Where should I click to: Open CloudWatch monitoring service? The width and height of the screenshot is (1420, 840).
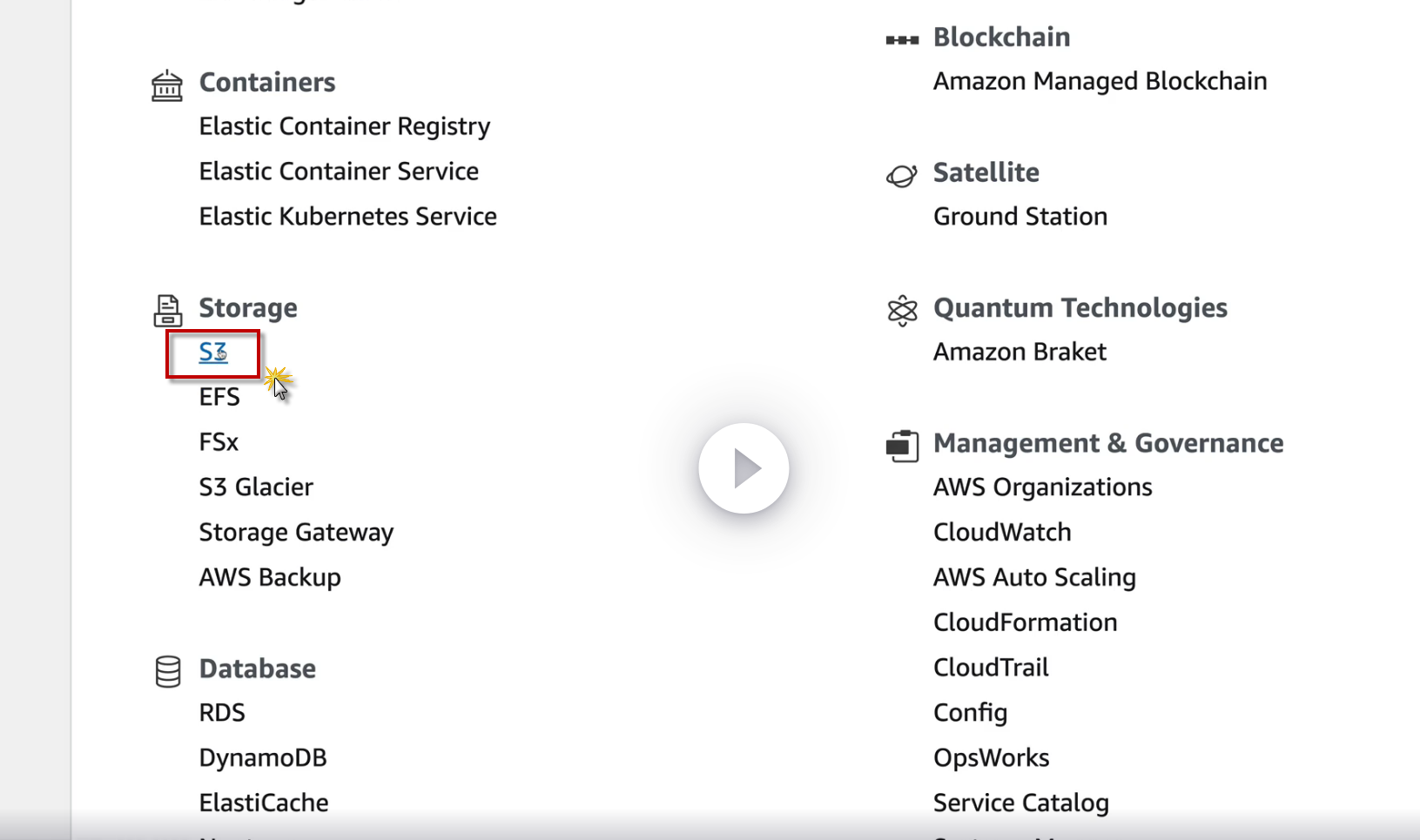(1002, 533)
